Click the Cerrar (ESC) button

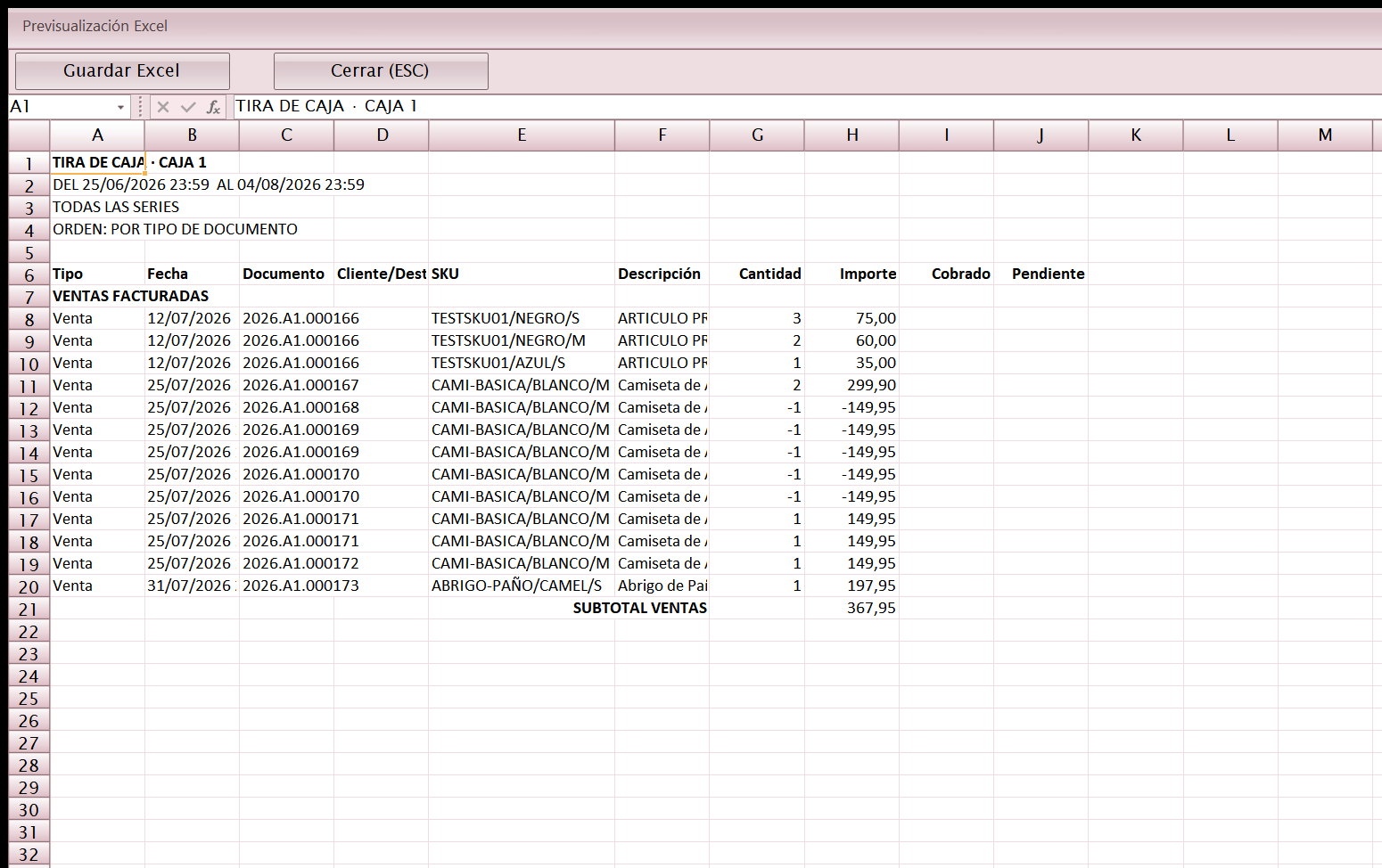click(381, 71)
